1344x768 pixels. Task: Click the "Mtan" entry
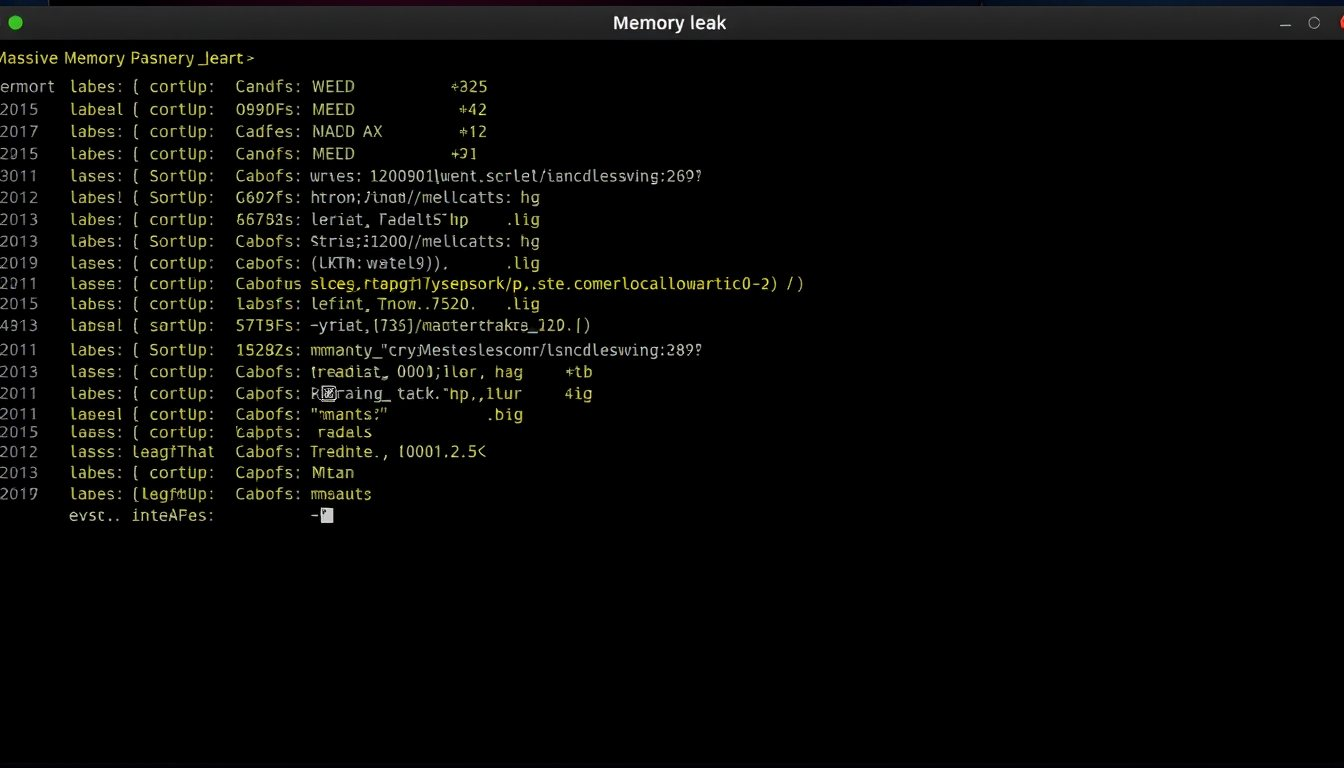pos(332,473)
